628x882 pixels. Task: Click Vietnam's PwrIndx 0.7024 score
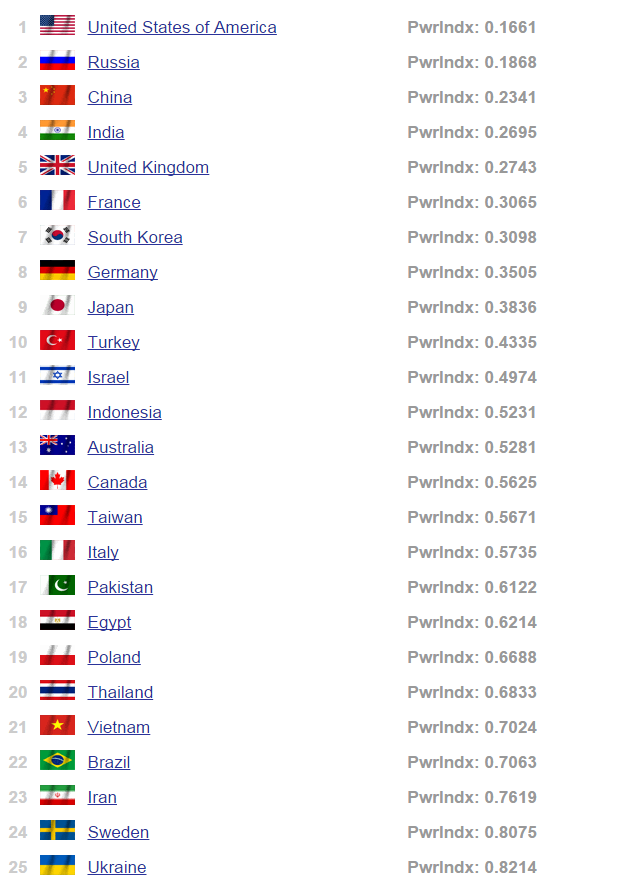tap(472, 727)
